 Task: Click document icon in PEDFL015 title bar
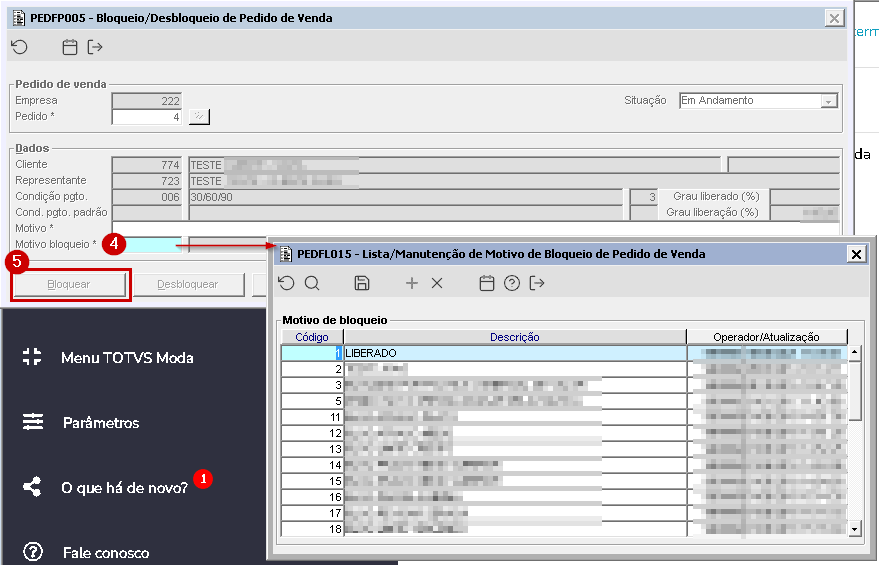click(x=286, y=254)
